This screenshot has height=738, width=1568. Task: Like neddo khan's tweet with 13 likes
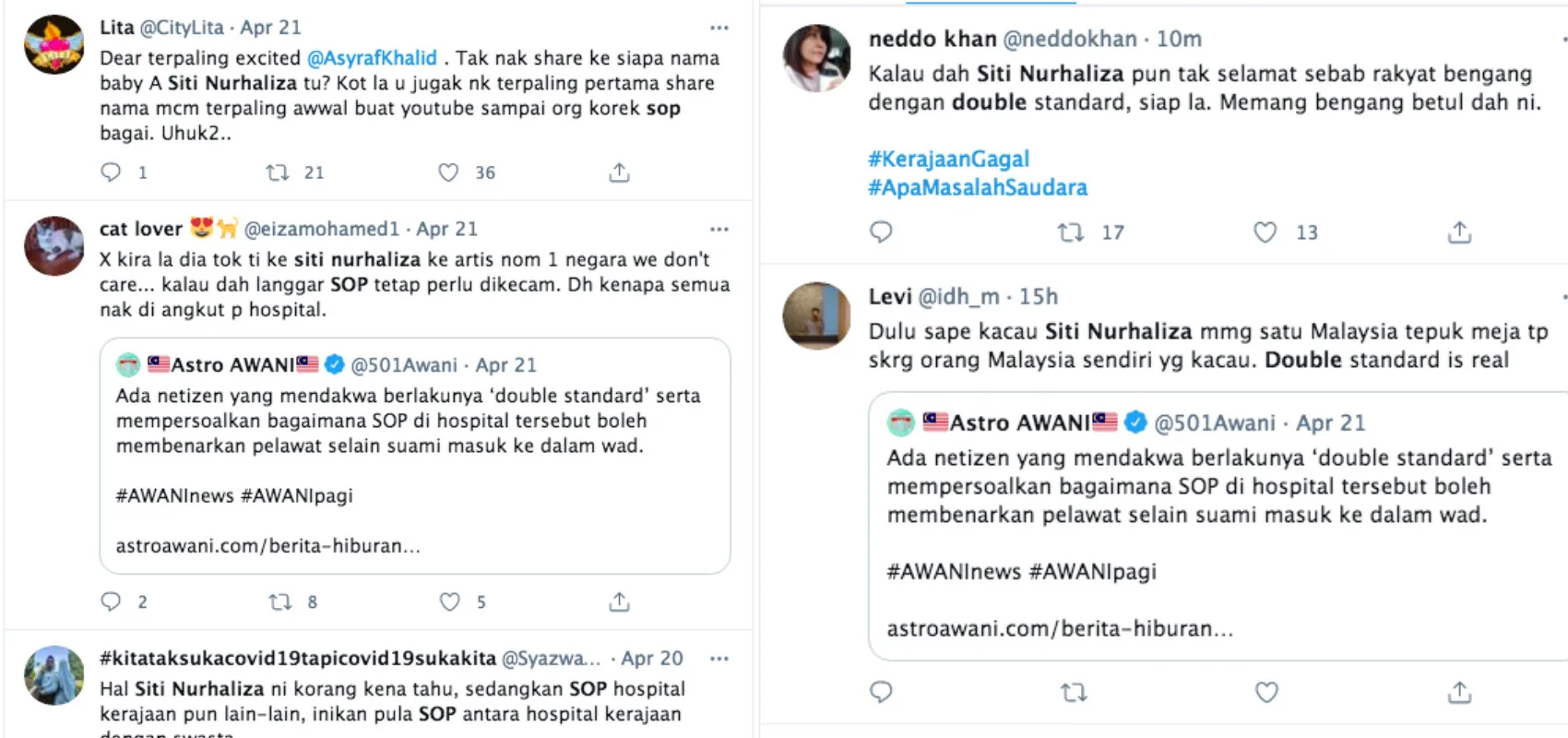click(x=1265, y=232)
